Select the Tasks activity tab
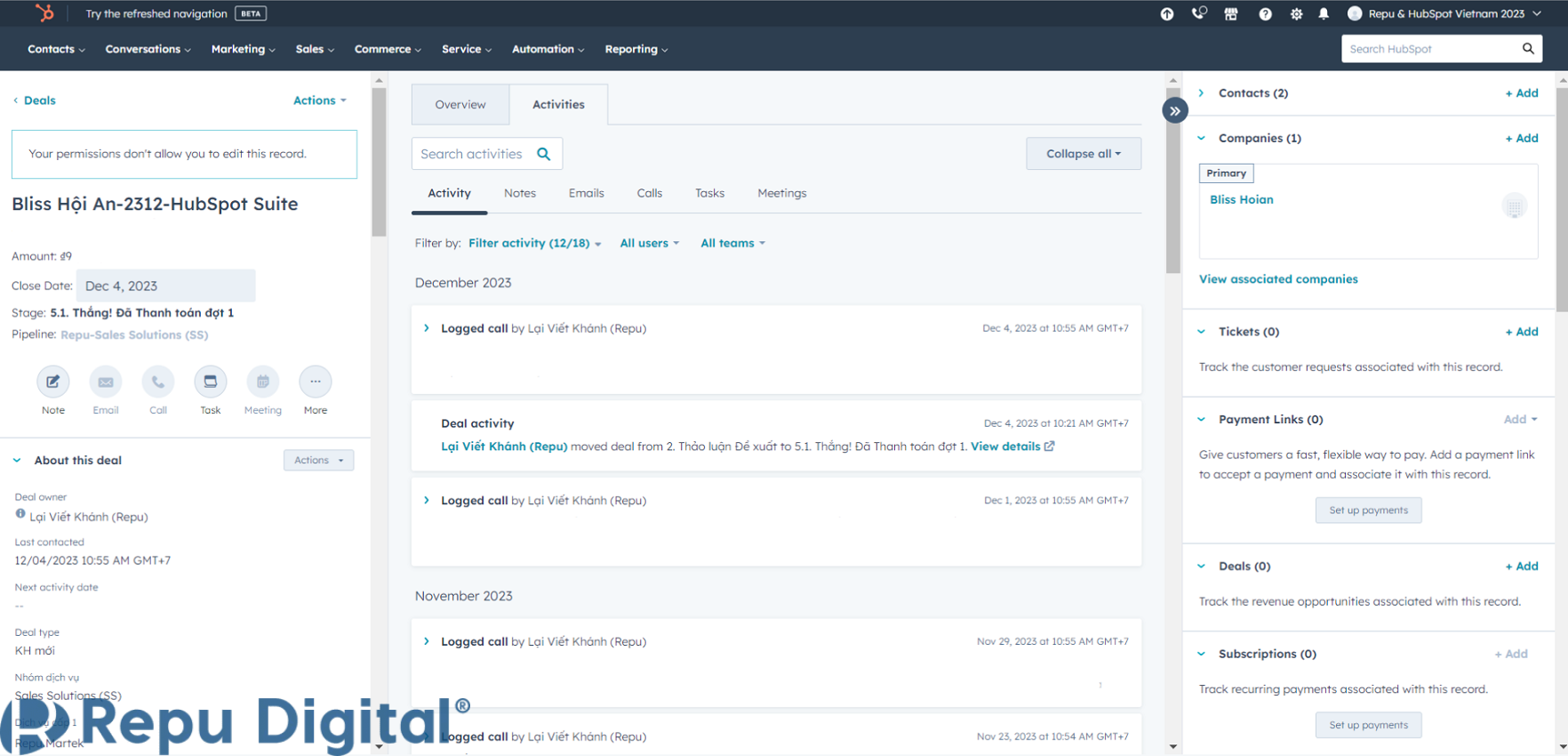The height and width of the screenshot is (756, 1568). click(x=709, y=193)
